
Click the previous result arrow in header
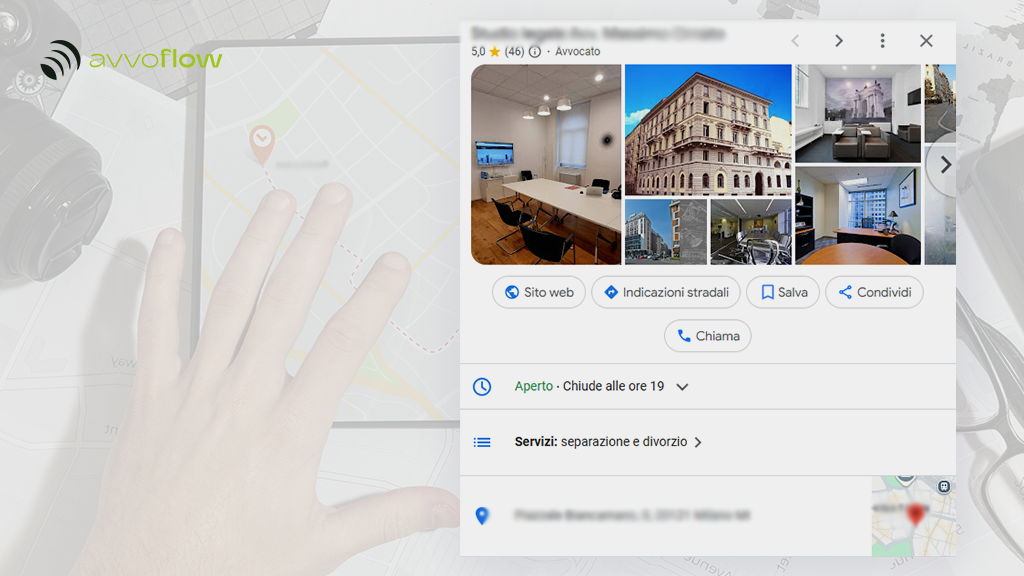tap(795, 41)
